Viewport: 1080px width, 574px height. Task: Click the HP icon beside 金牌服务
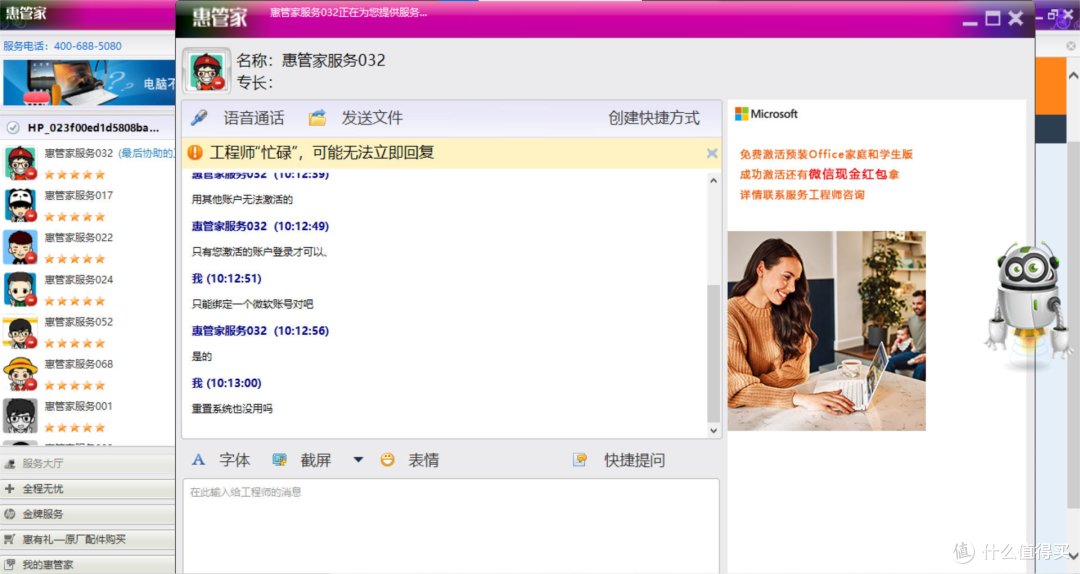pyautogui.click(x=10, y=514)
